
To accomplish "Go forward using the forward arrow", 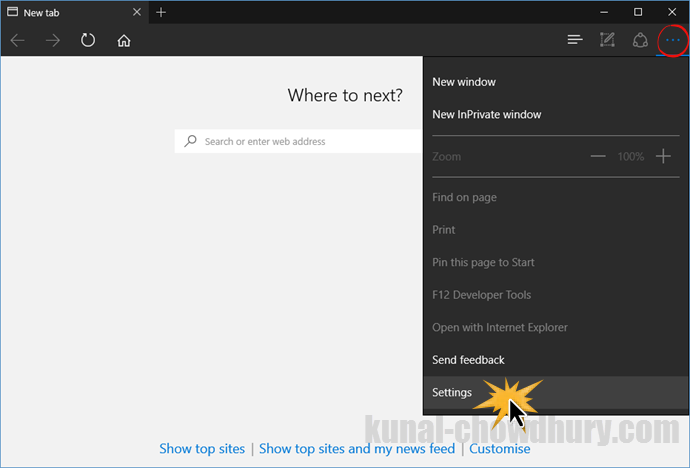I will (53, 40).
